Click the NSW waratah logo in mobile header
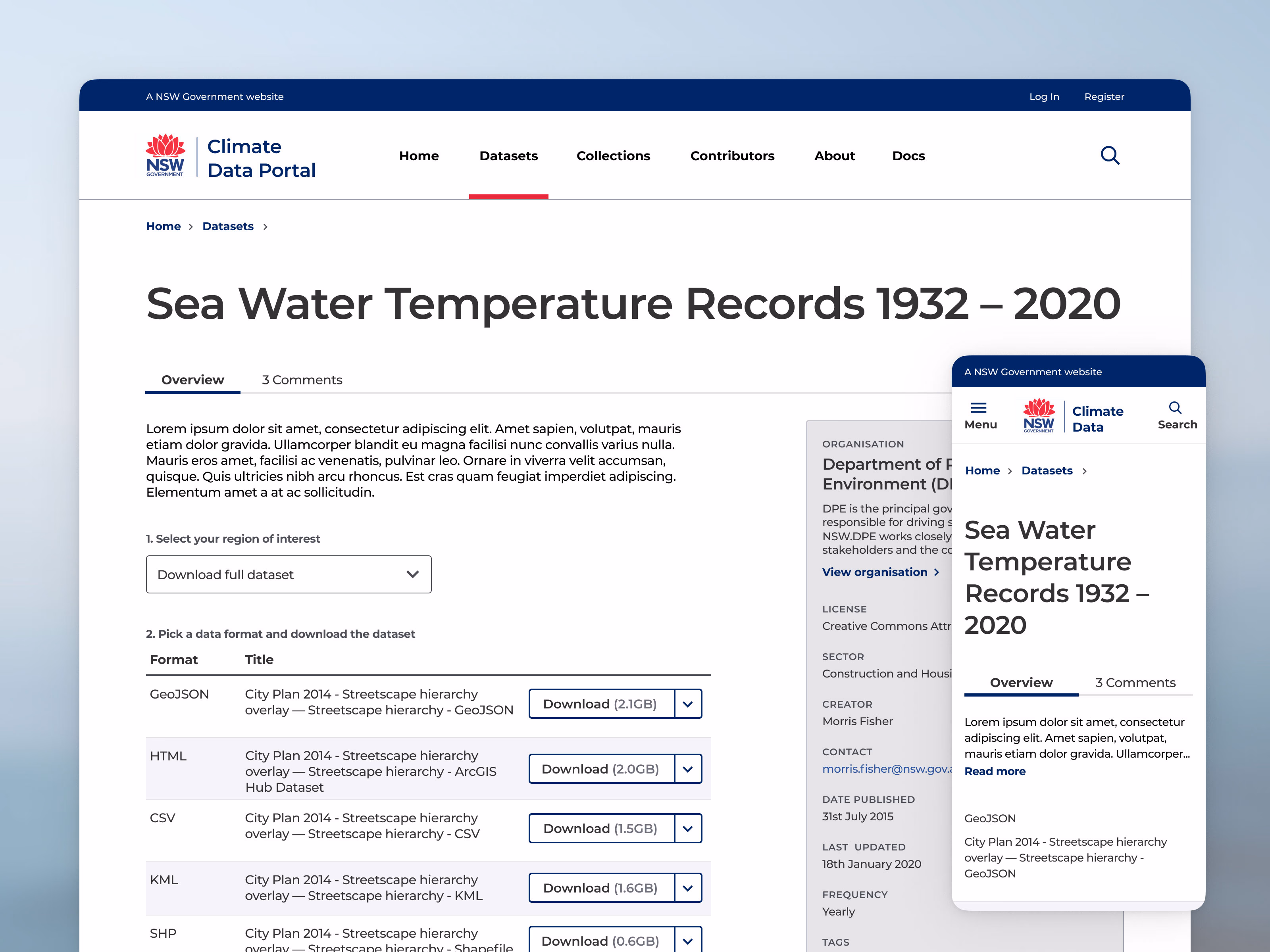This screenshot has width=1270, height=952. coord(1039,414)
